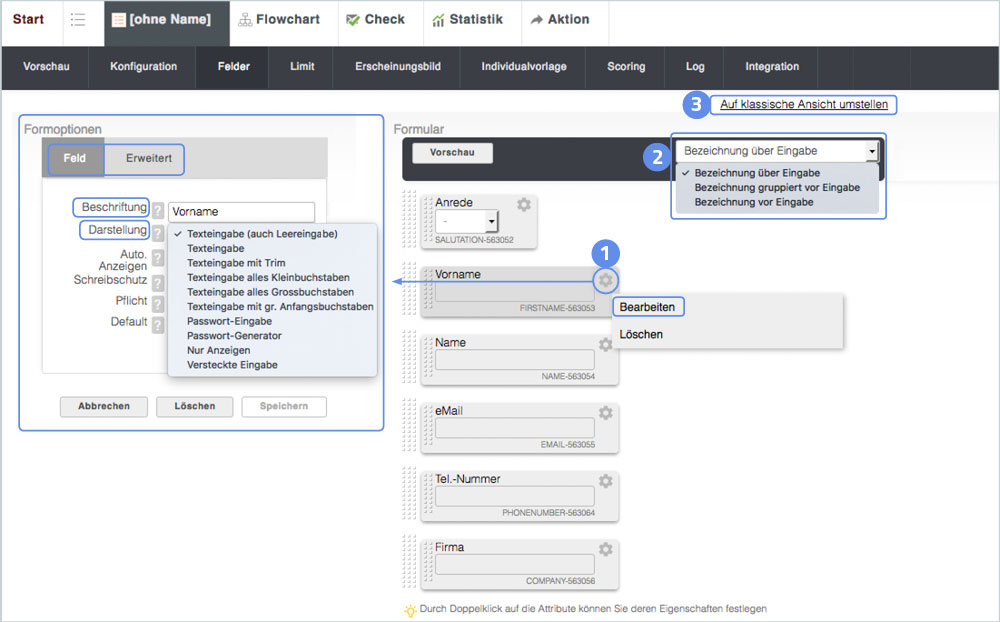This screenshot has height=622, width=1000.
Task: Click the gear icon for Tel.-Nummer
Action: click(605, 481)
